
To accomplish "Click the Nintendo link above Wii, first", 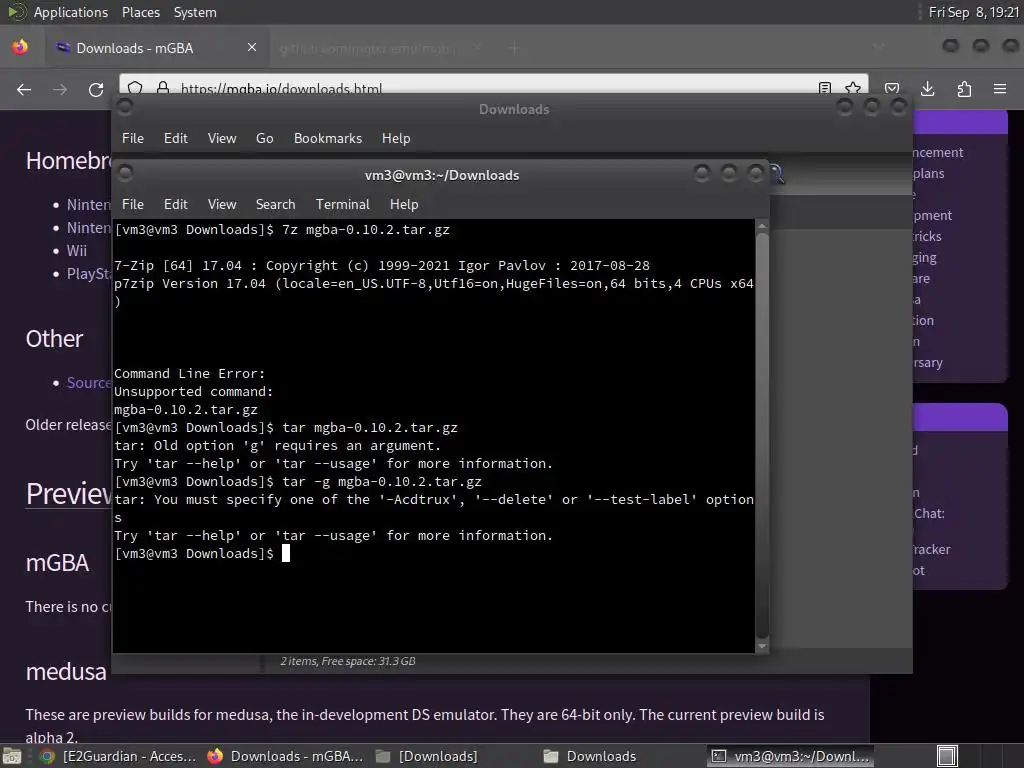I will [89, 204].
